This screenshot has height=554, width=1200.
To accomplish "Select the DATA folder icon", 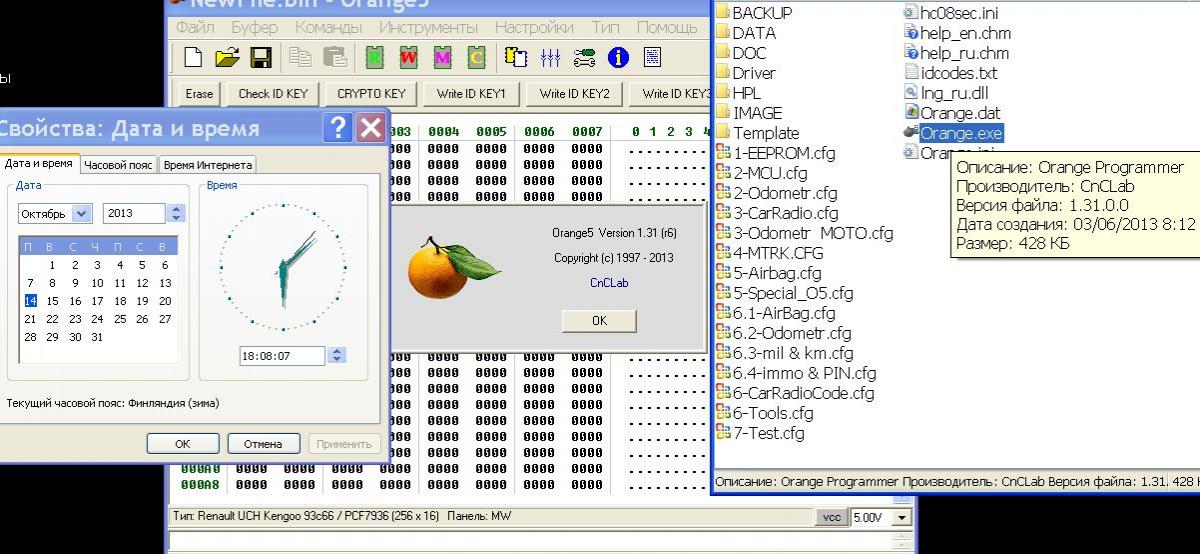I will (x=723, y=33).
